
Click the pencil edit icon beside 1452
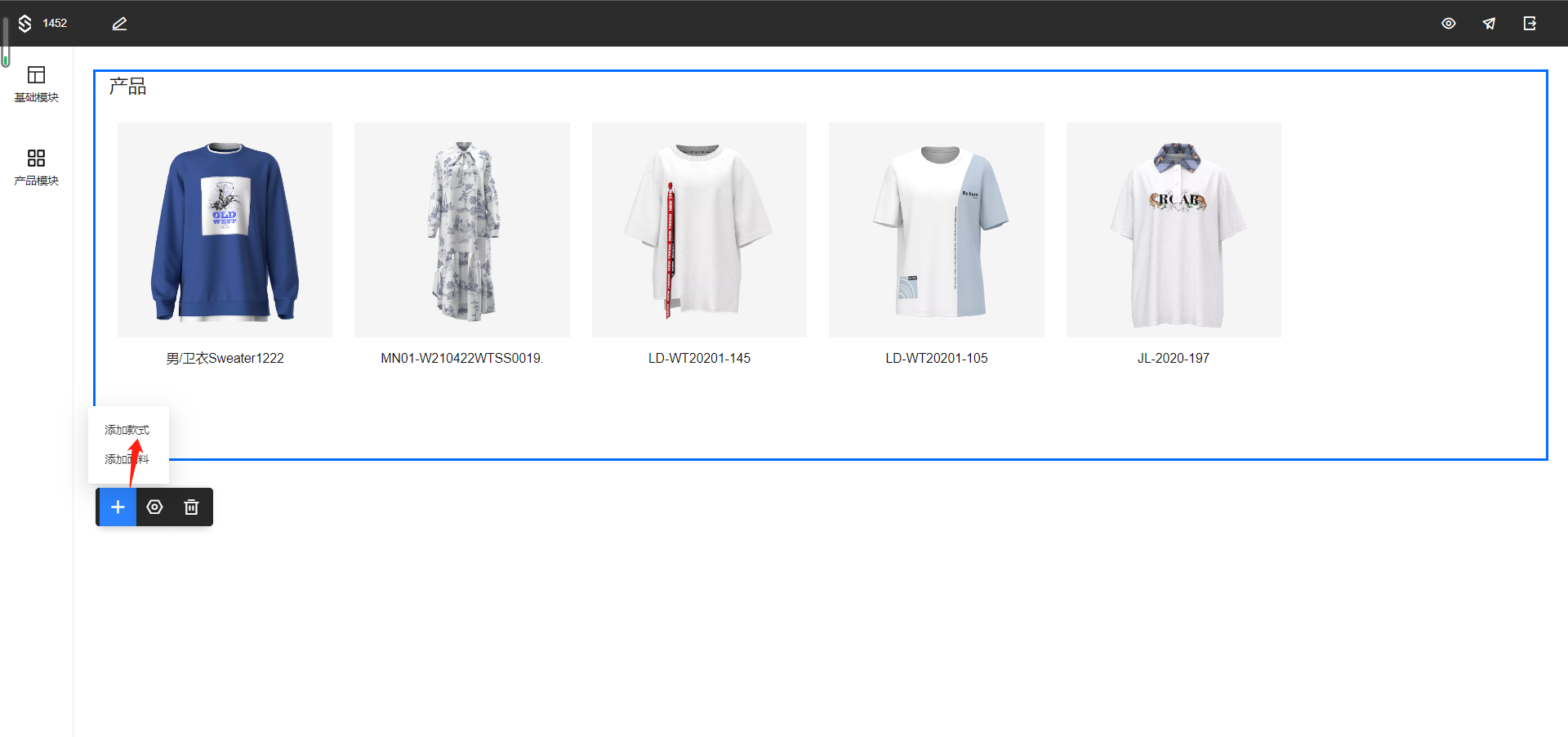[x=119, y=24]
